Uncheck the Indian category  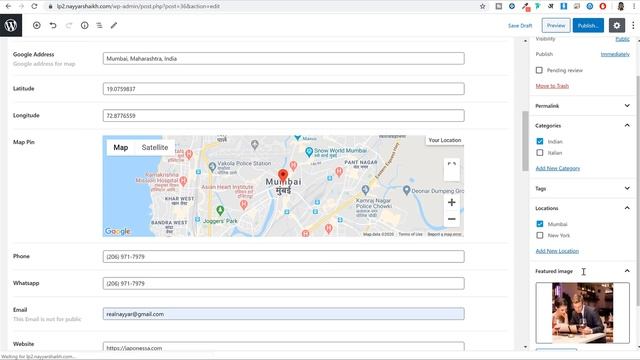pos(540,141)
